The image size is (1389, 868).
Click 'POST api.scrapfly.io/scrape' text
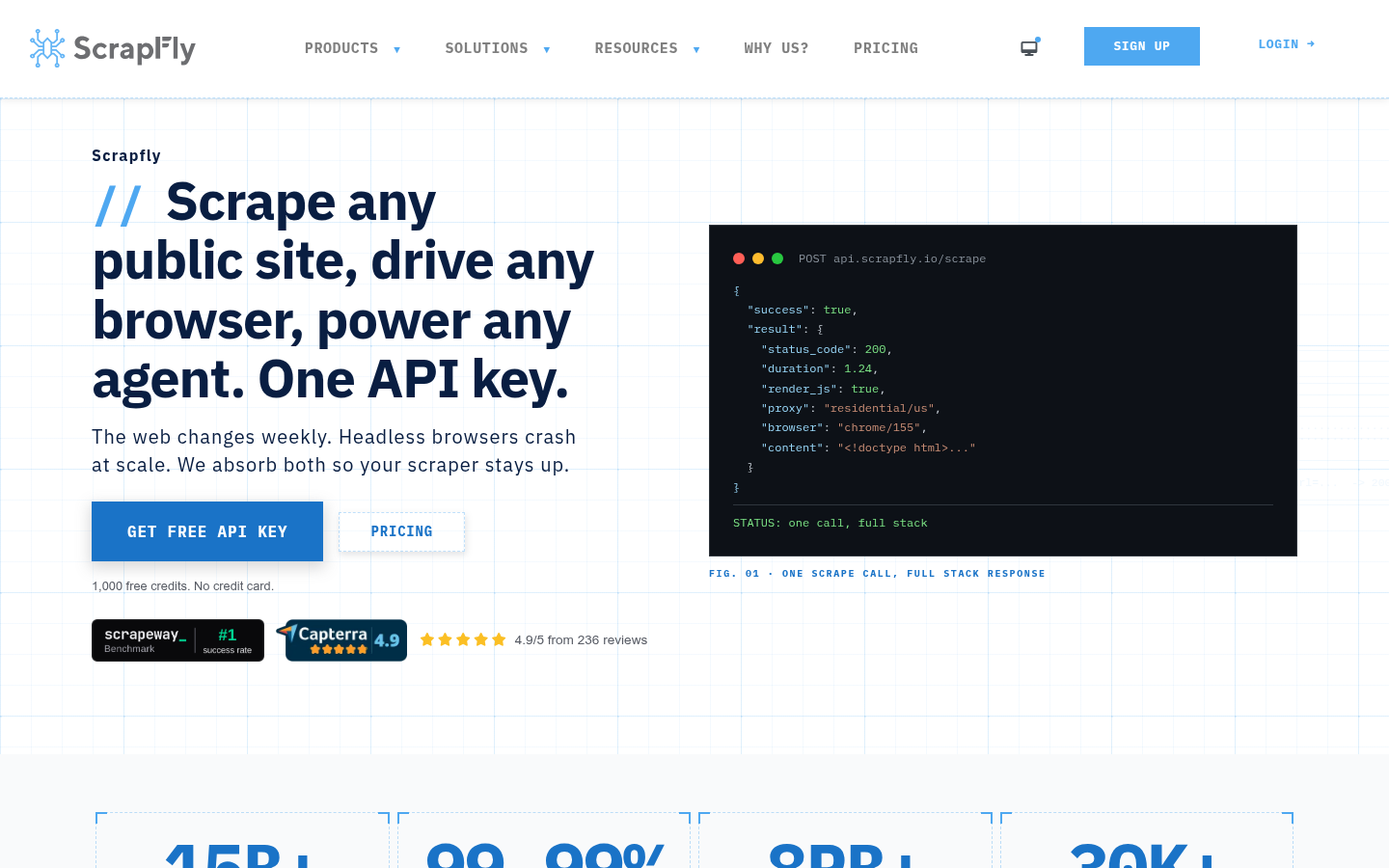892,258
